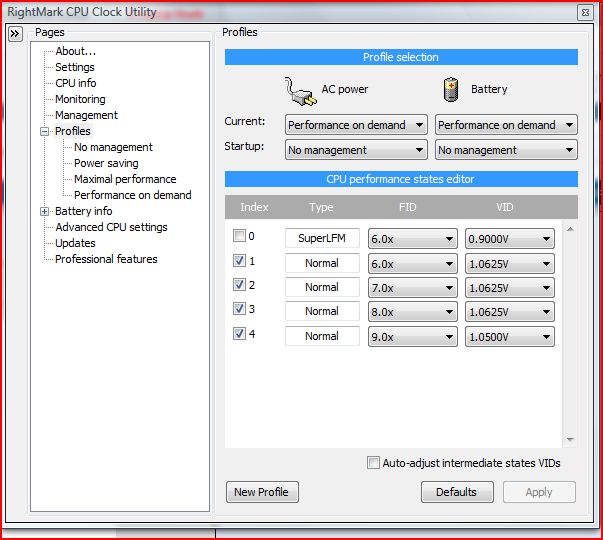Open the 1.0500V VID dropdown
The width and height of the screenshot is (603, 540).
coord(510,337)
